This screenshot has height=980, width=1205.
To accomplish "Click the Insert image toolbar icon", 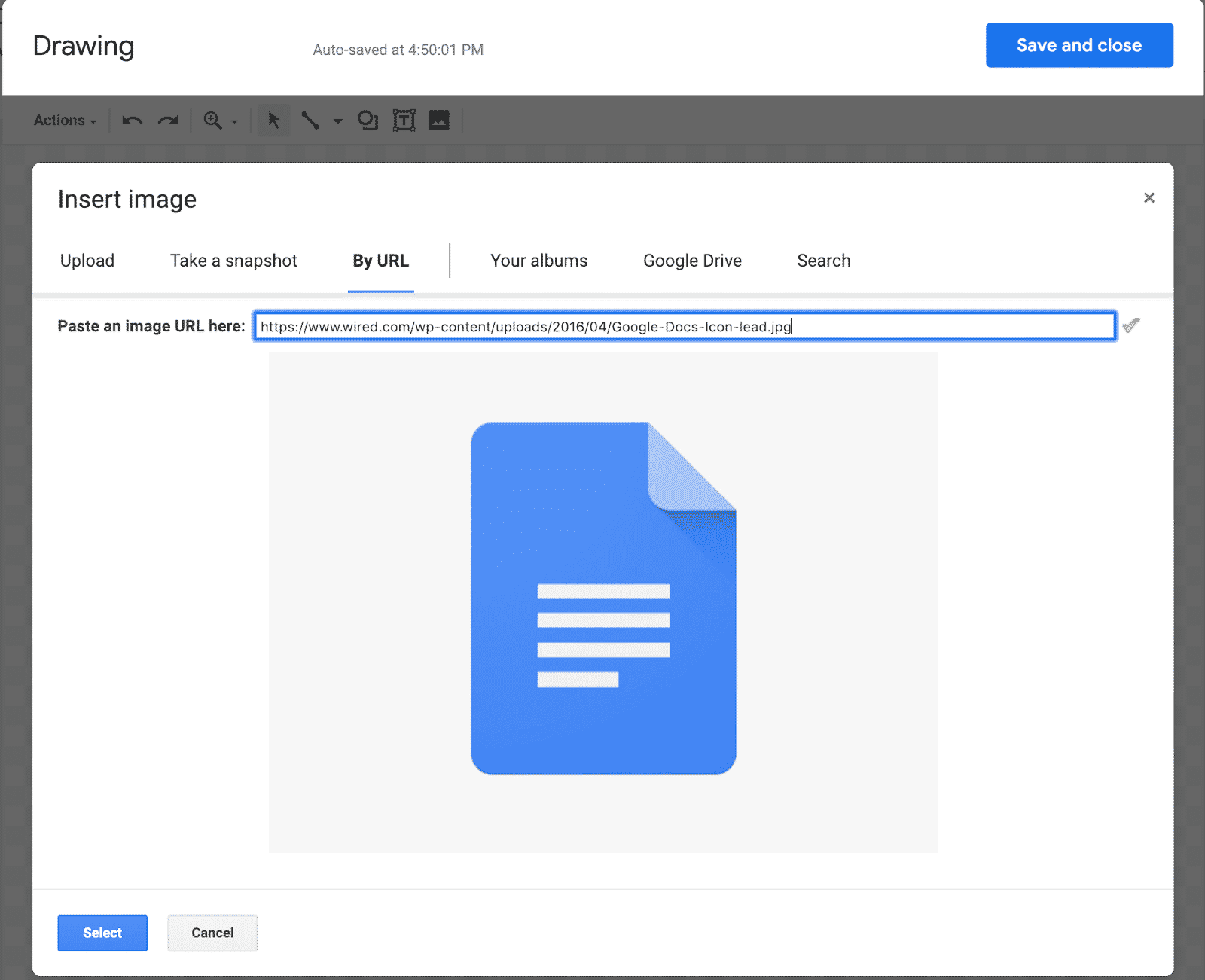I will [x=440, y=120].
